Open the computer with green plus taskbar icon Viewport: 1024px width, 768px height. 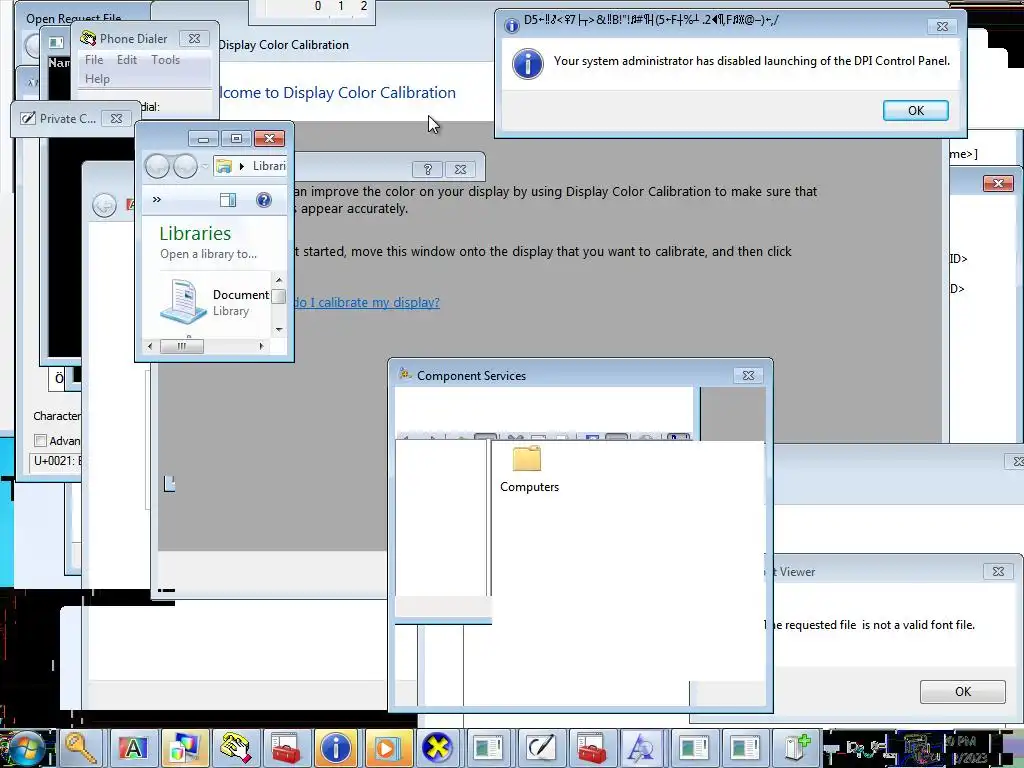tap(796, 748)
